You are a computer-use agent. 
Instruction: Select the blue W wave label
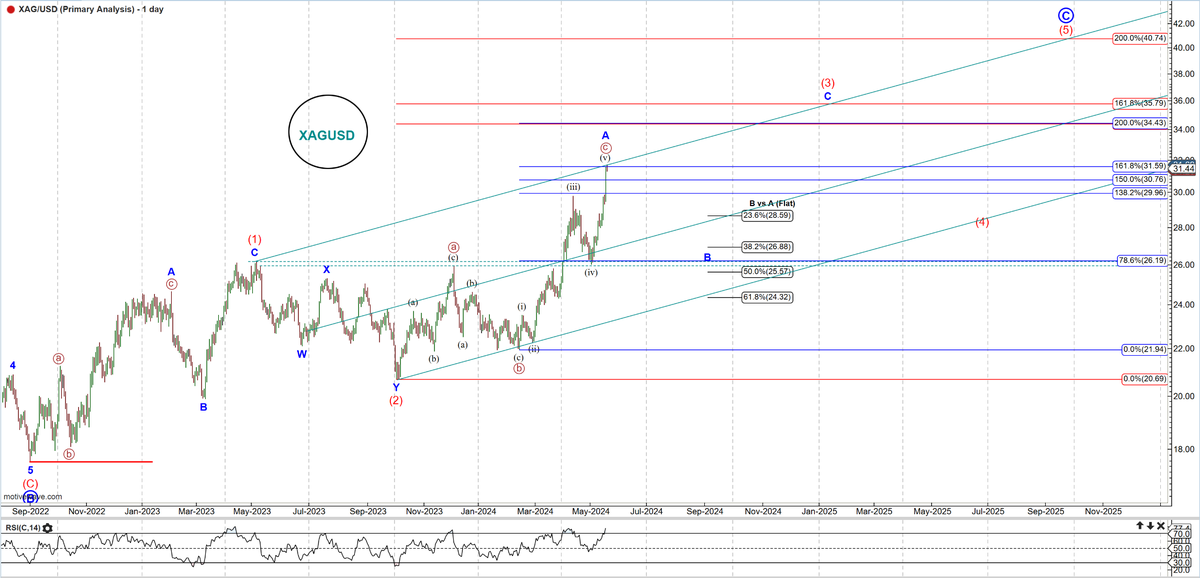301,354
